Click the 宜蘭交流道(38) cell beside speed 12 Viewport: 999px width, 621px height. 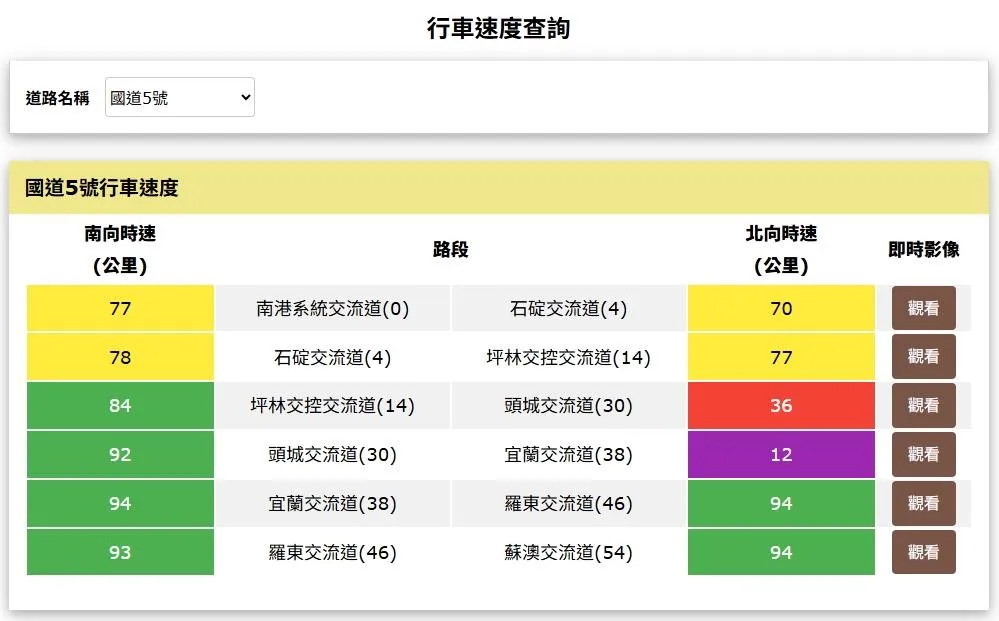pyautogui.click(x=568, y=454)
